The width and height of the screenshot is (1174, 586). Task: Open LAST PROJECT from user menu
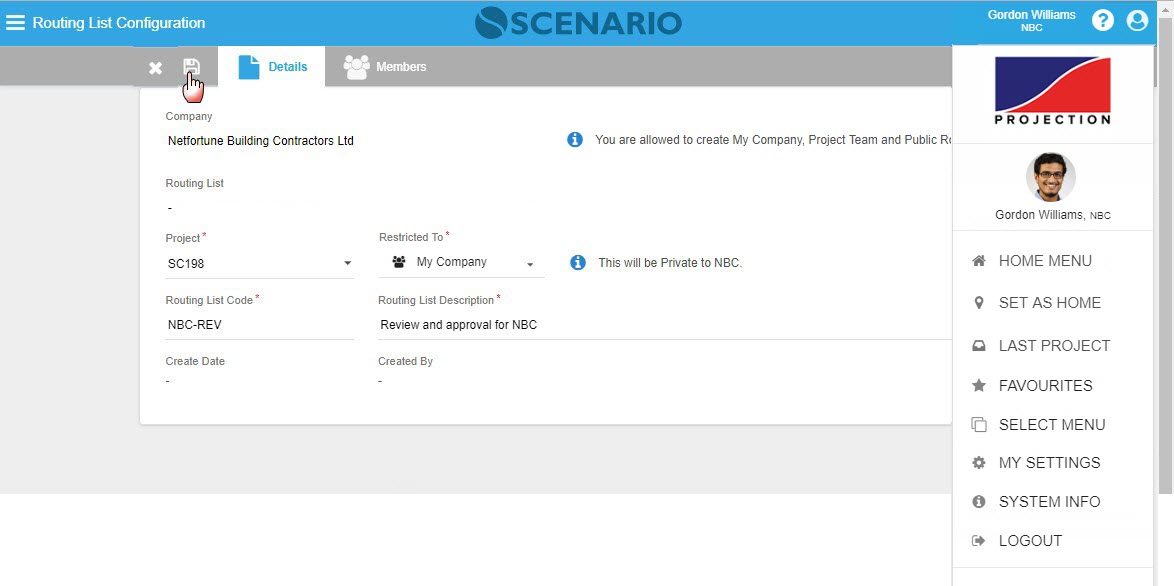[x=1054, y=346]
